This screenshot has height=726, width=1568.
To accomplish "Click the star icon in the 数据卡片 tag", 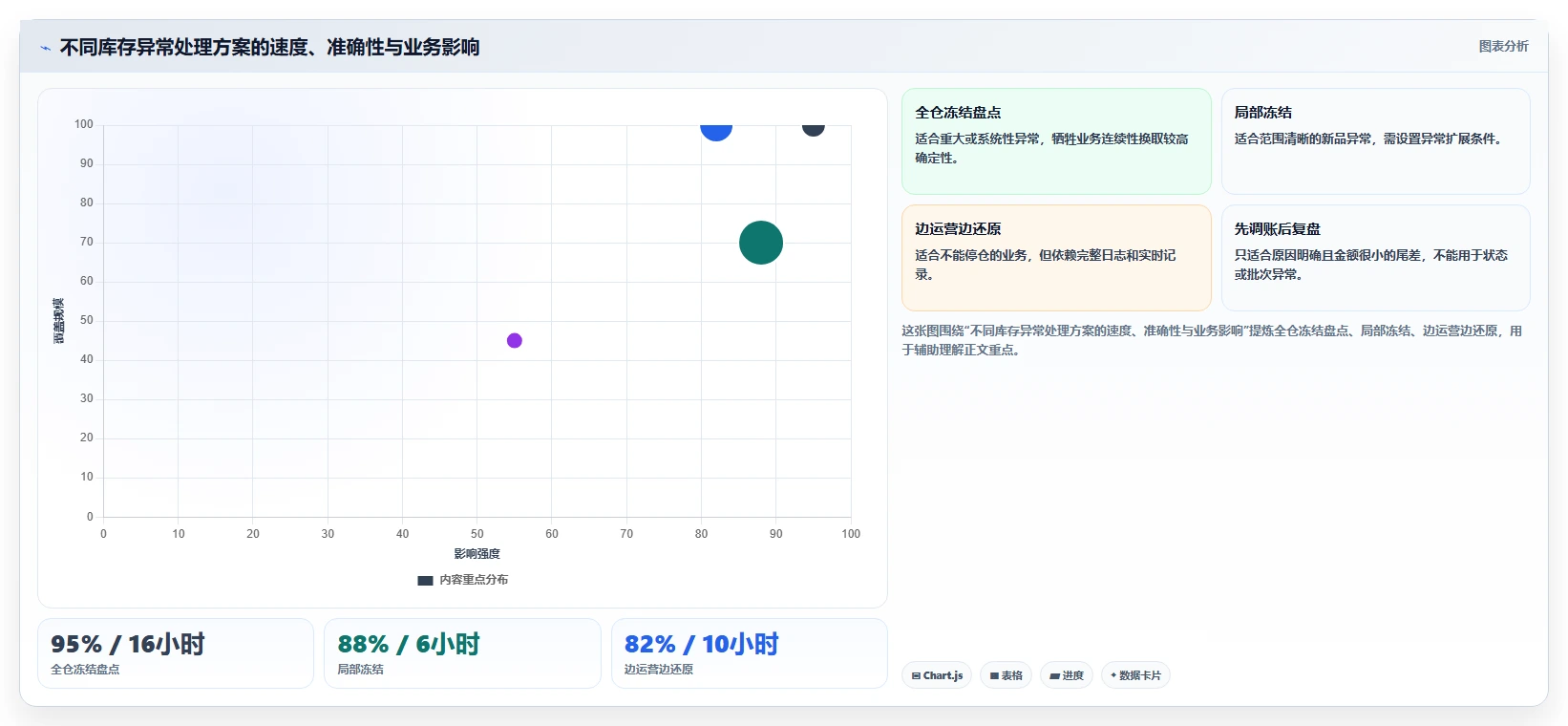I will (1113, 675).
